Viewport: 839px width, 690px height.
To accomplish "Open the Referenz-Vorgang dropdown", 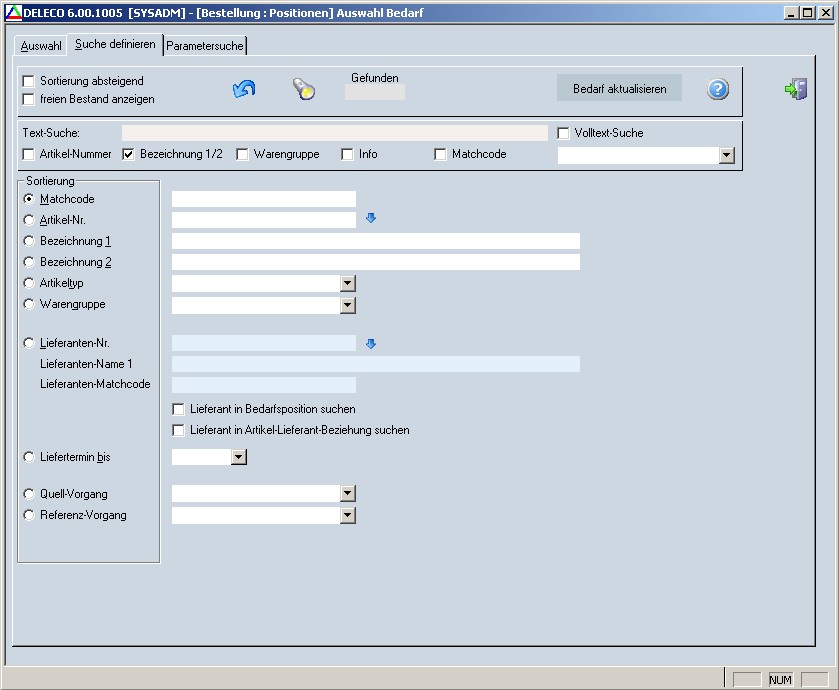I will (348, 516).
